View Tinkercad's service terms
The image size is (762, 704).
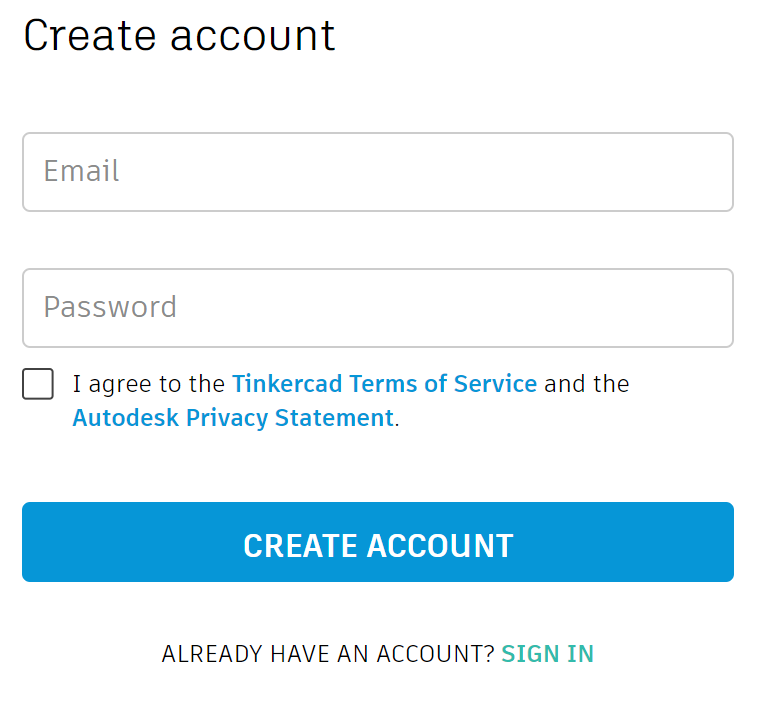click(384, 384)
